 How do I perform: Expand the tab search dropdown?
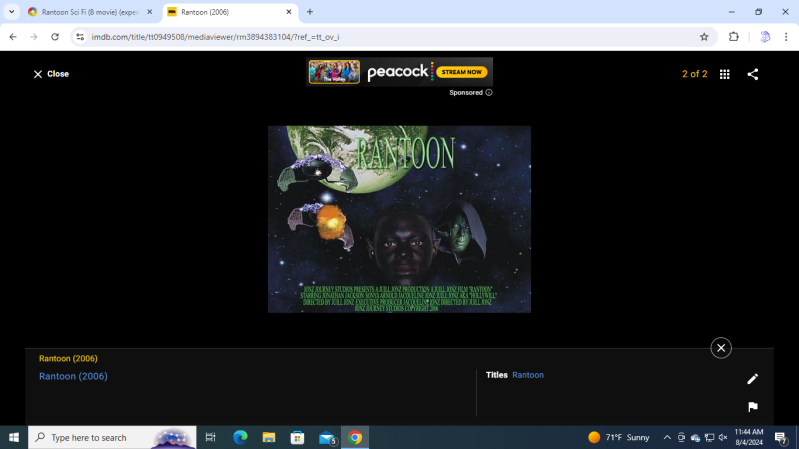[x=11, y=12]
